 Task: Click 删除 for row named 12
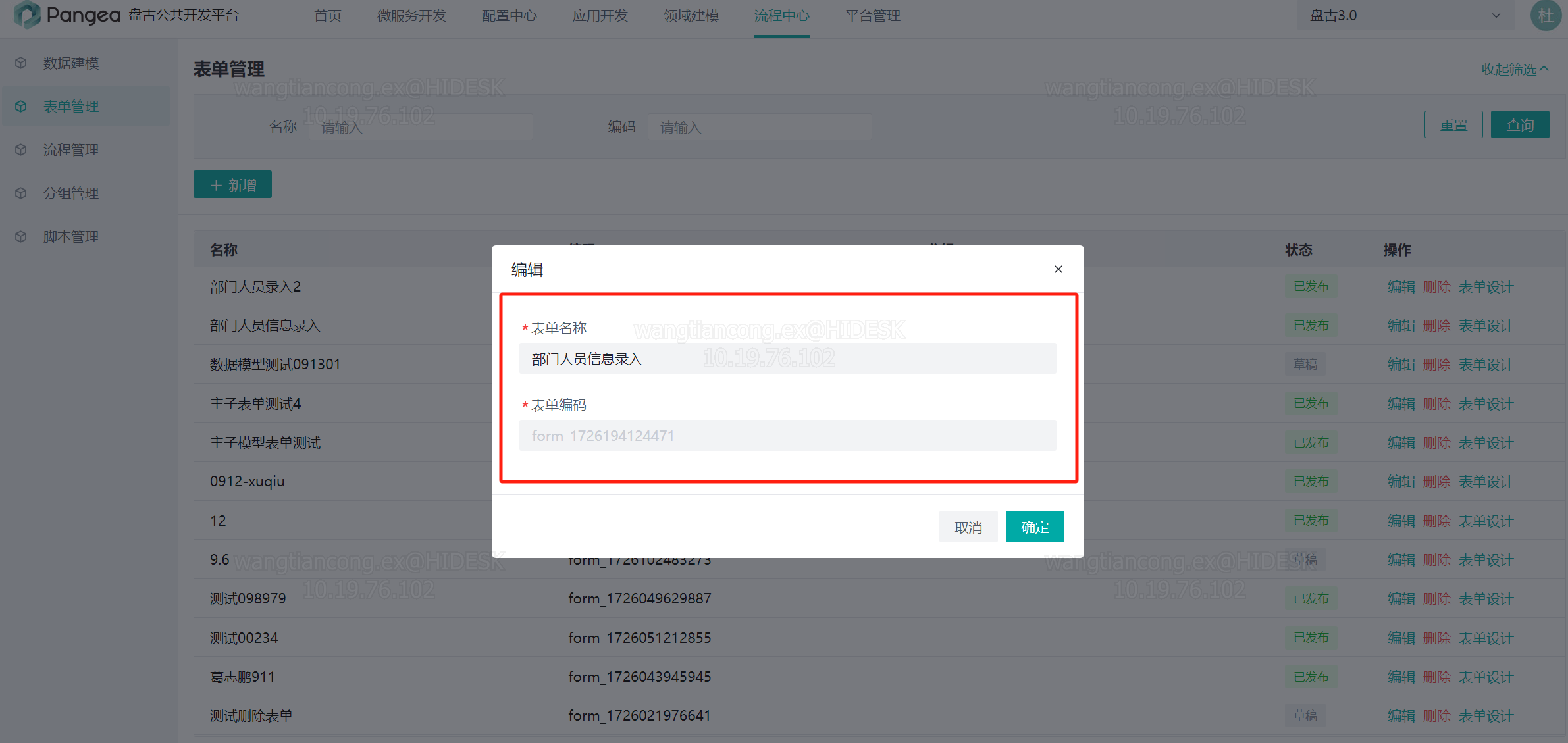point(1437,521)
